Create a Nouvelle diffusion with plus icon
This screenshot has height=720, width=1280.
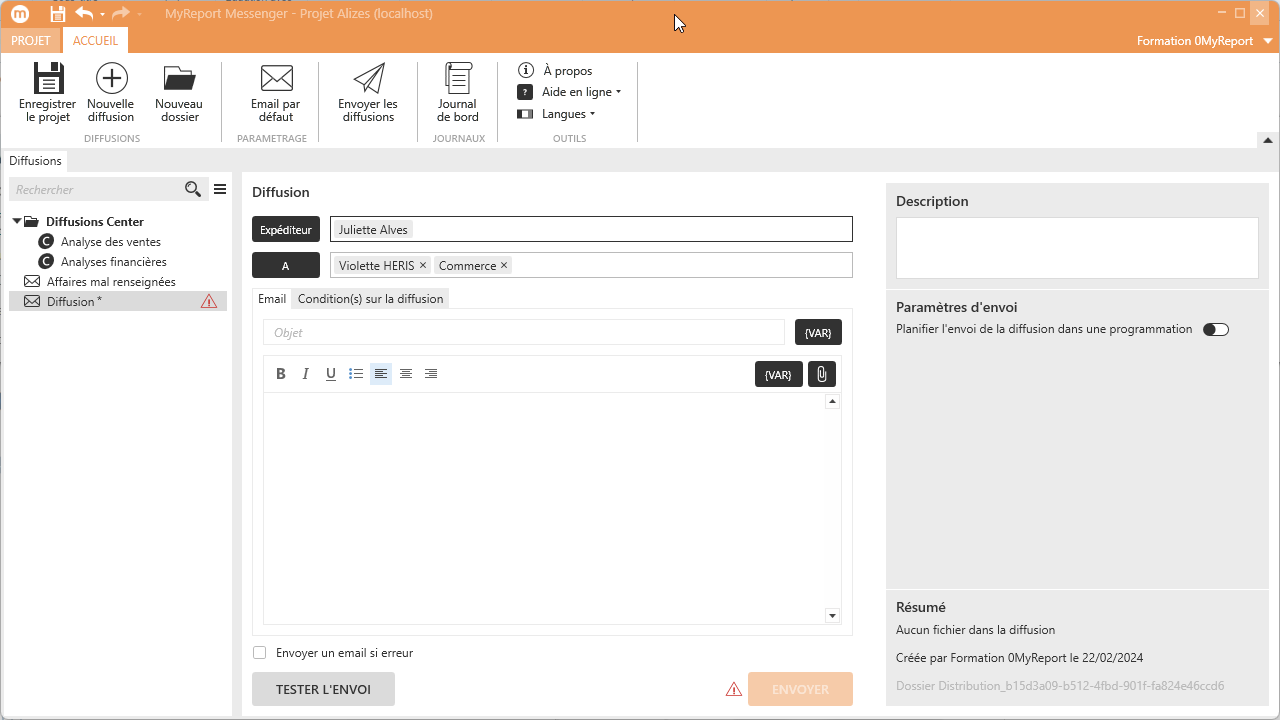click(x=111, y=80)
